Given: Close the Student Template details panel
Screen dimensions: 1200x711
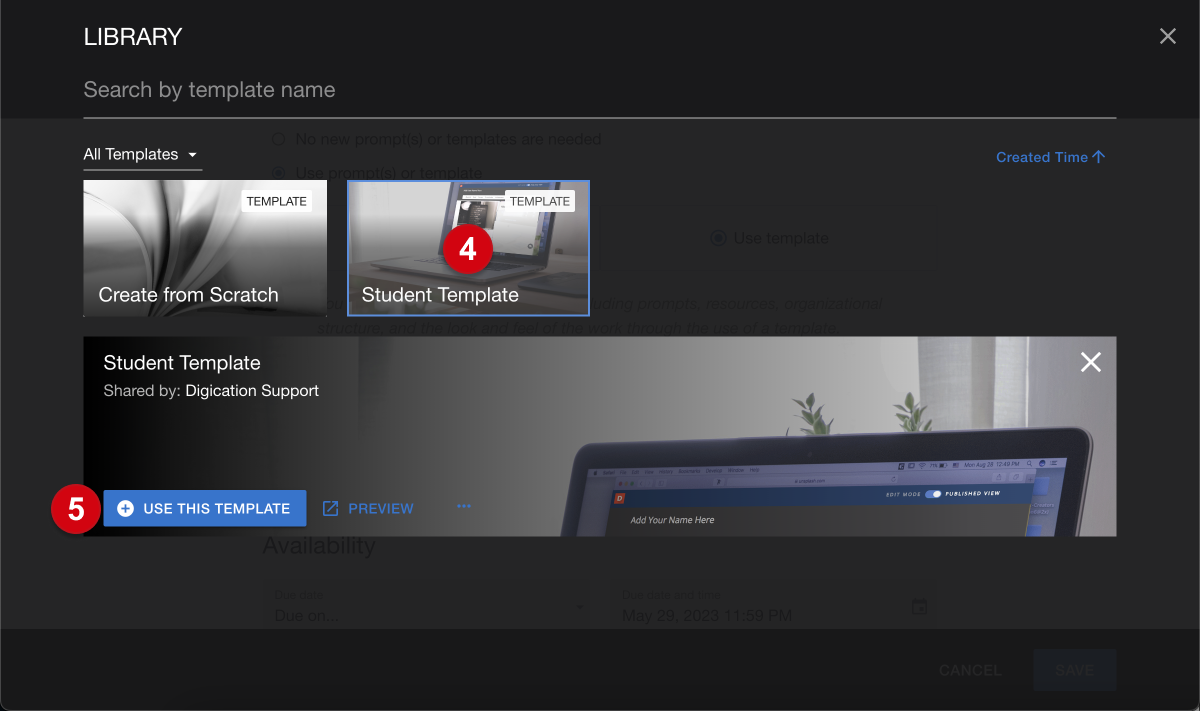Looking at the screenshot, I should pos(1090,362).
